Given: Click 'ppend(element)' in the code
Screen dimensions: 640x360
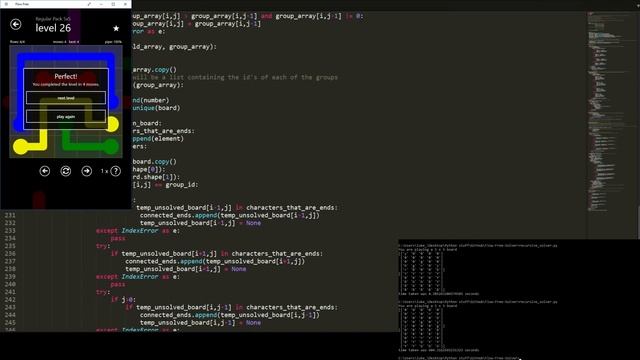Looking at the screenshot, I should [158, 139].
